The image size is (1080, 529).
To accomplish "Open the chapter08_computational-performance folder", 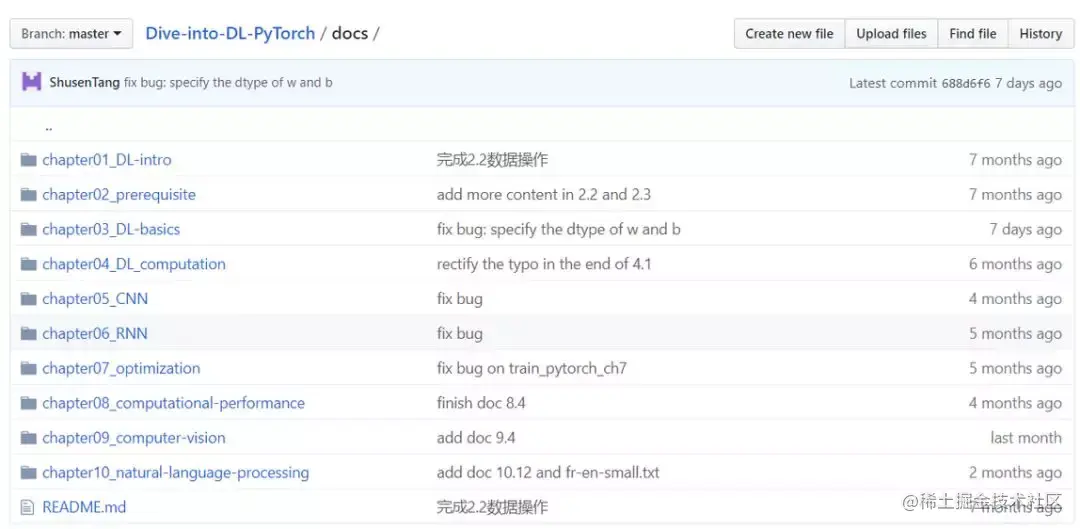I will pos(174,403).
